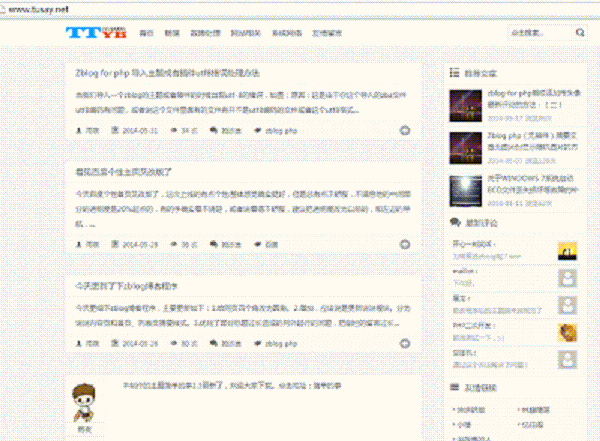Open first sidebar night-scene thumbnail
Screen dimensions: 600x441
point(466,106)
